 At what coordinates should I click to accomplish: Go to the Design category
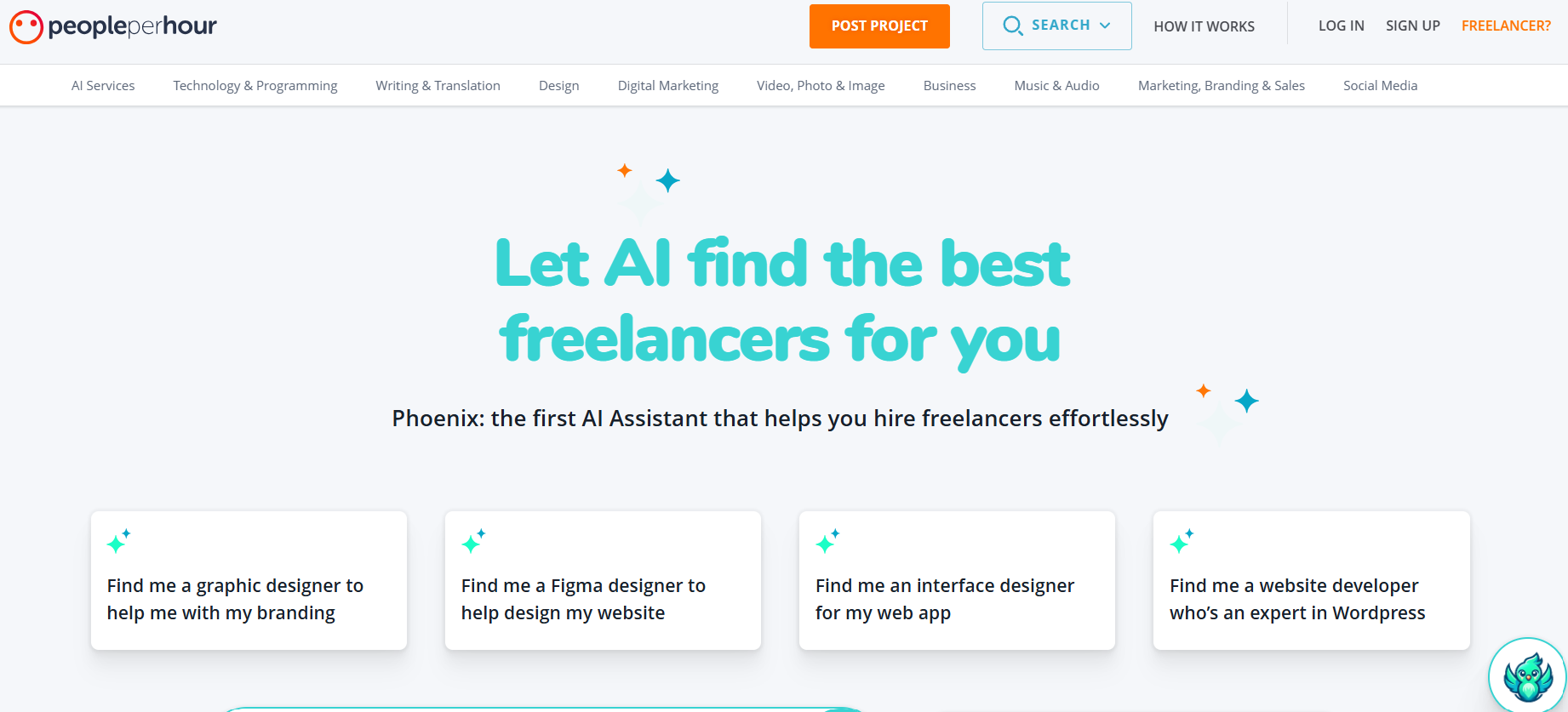pyautogui.click(x=559, y=85)
